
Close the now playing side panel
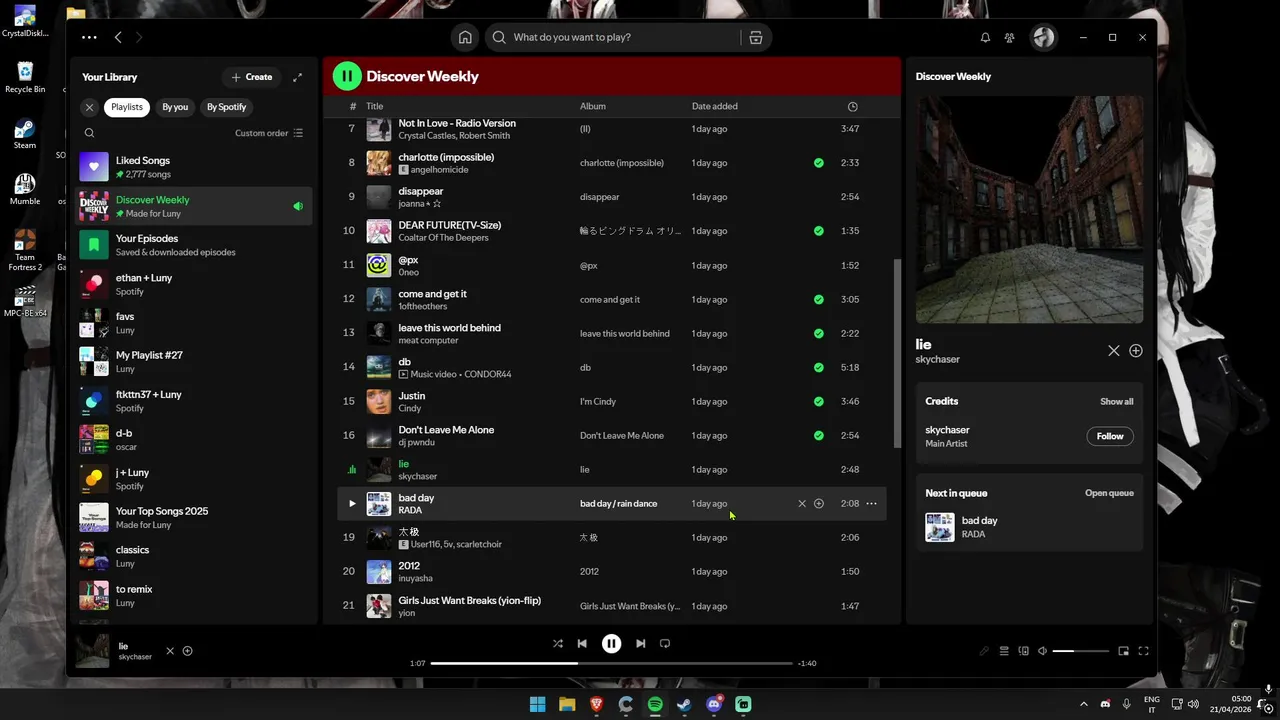pyautogui.click(x=1114, y=351)
